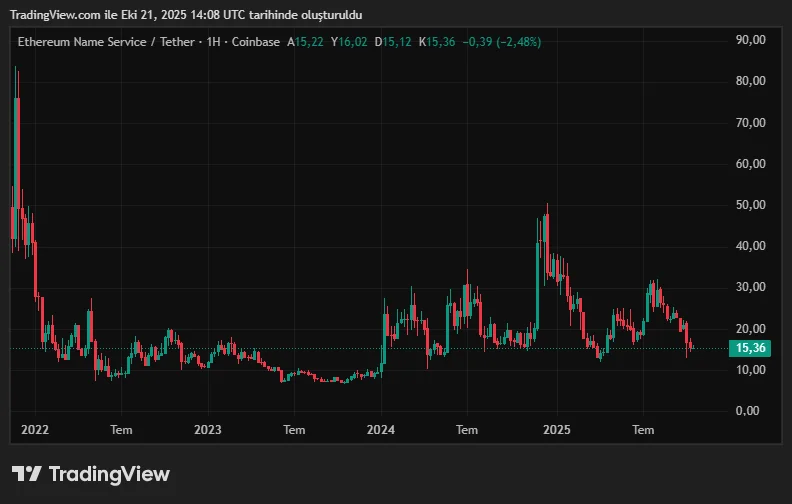The height and width of the screenshot is (504, 792).
Task: Click the green 15,36 current price tag
Action: click(750, 348)
